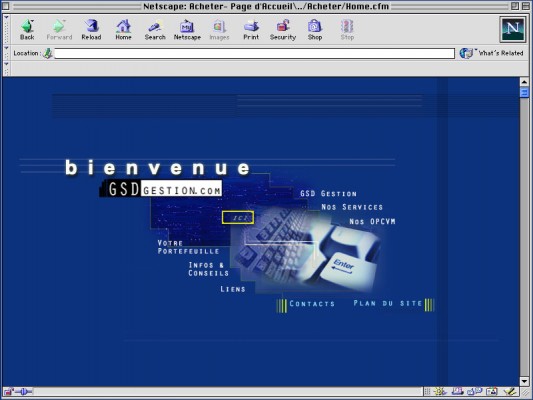This screenshot has width=533, height=400.
Task: Collapse the navigation toolbar handle
Action: click(6, 29)
